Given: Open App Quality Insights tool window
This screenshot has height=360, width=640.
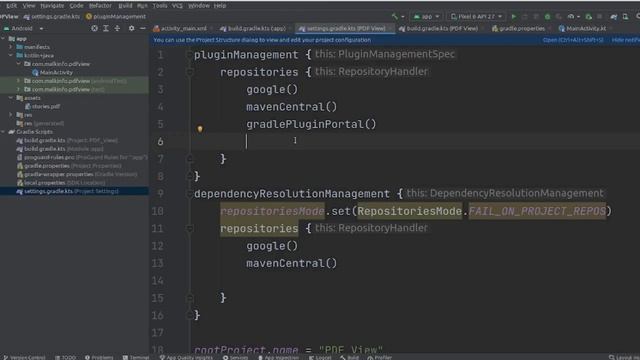Looking at the screenshot, I should click(187, 357).
